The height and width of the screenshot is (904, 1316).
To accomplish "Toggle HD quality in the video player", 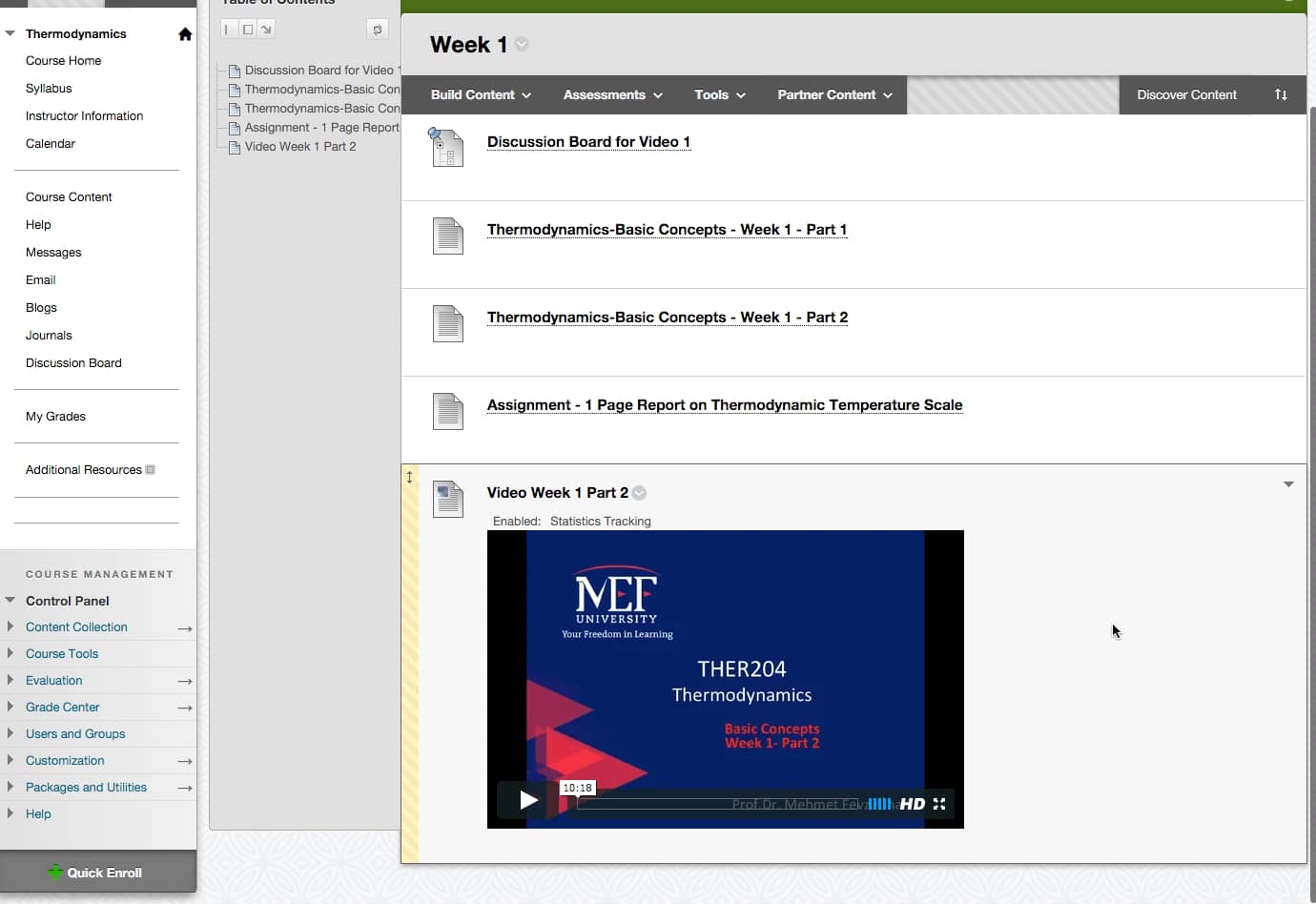I will pyautogui.click(x=913, y=804).
